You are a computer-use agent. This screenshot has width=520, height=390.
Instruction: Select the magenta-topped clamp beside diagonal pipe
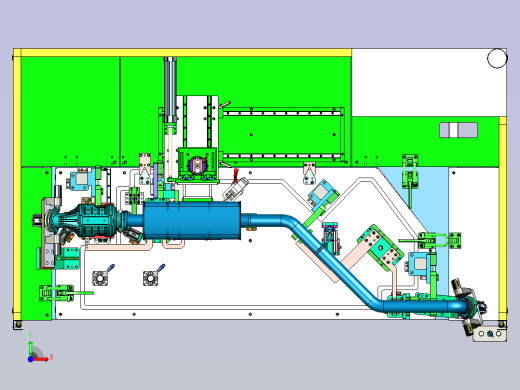pyautogui.click(x=331, y=238)
